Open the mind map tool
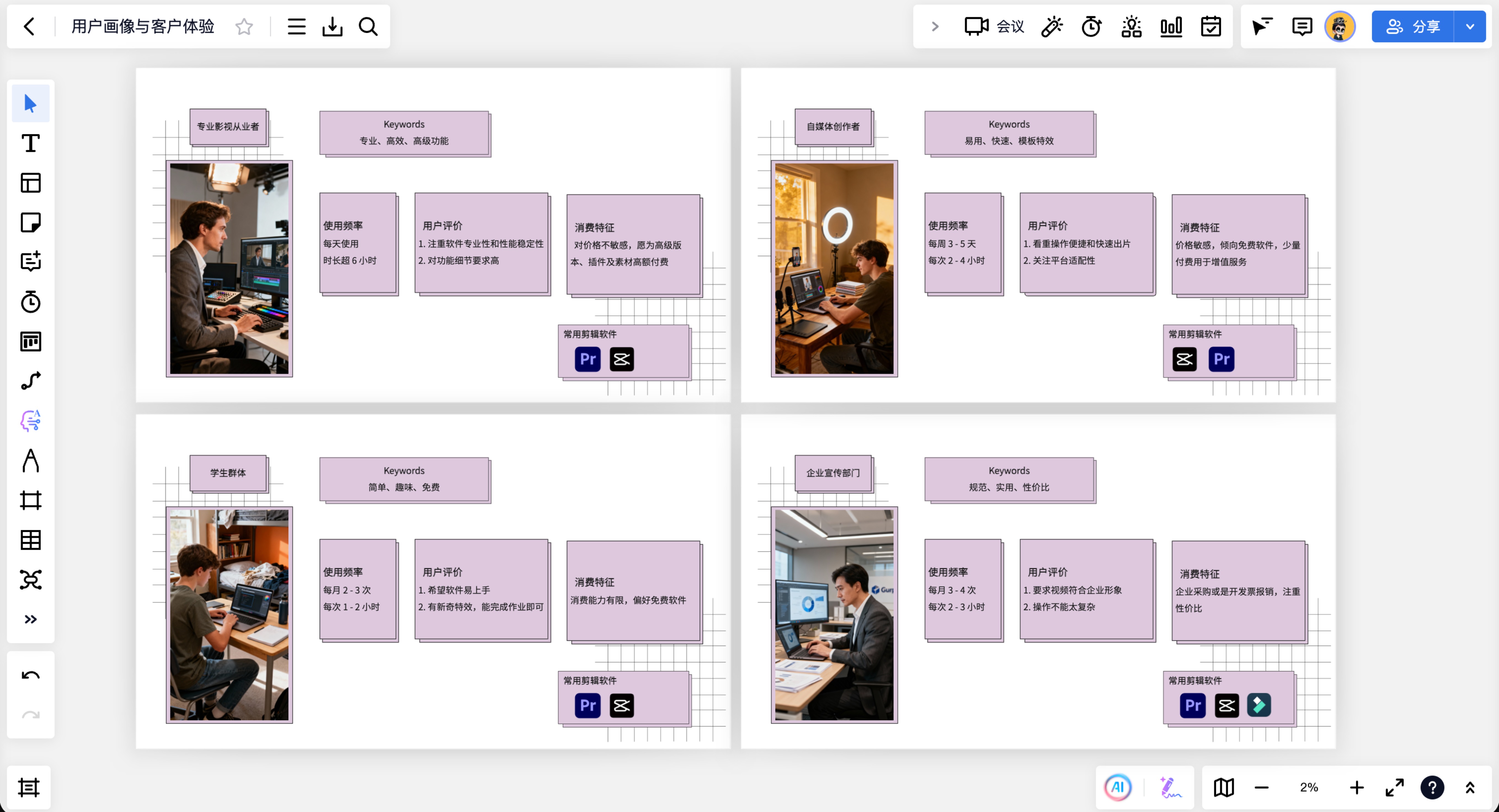Image resolution: width=1499 pixels, height=812 pixels. [30, 579]
